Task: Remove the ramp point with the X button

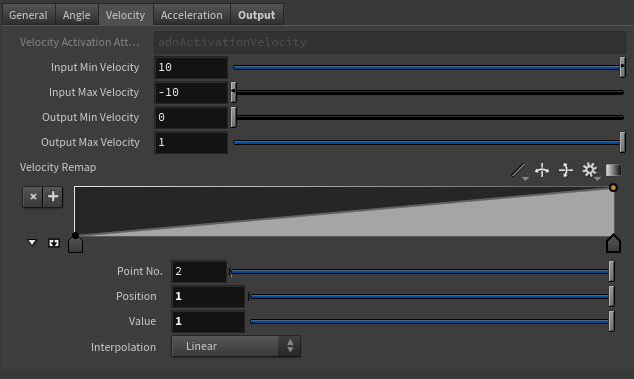Action: pos(33,197)
